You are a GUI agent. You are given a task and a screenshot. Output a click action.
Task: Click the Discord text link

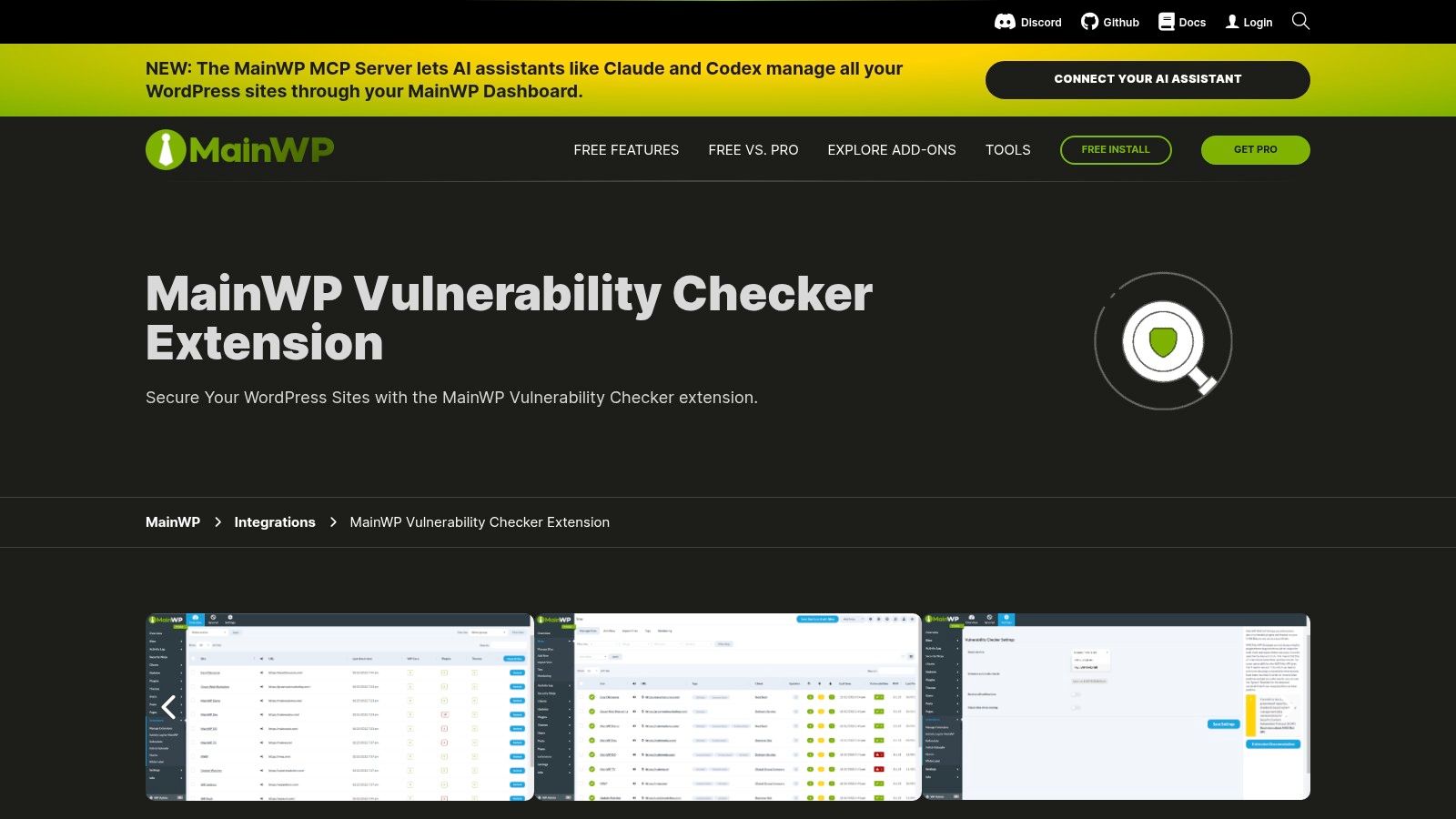click(x=1041, y=22)
